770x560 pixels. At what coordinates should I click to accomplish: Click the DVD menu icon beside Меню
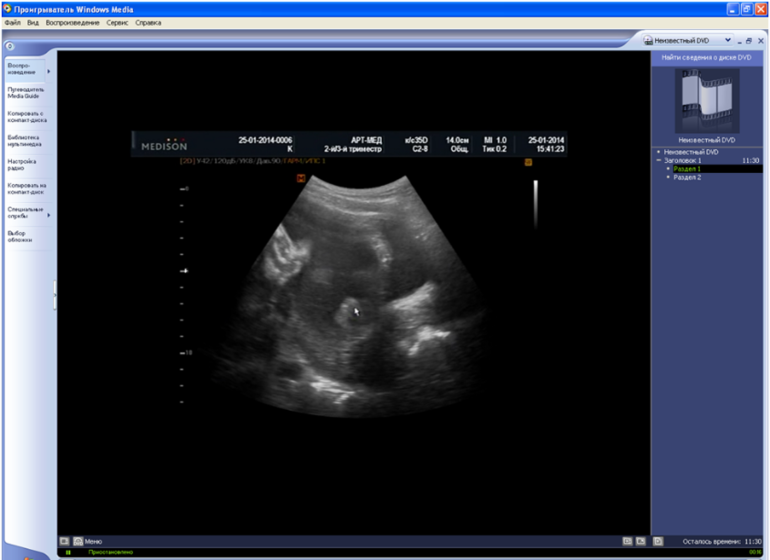(x=78, y=541)
